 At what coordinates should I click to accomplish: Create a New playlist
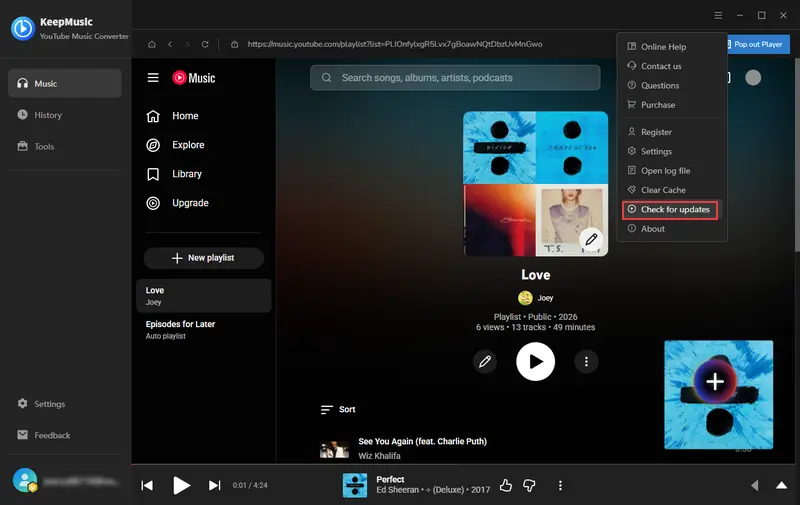(204, 258)
